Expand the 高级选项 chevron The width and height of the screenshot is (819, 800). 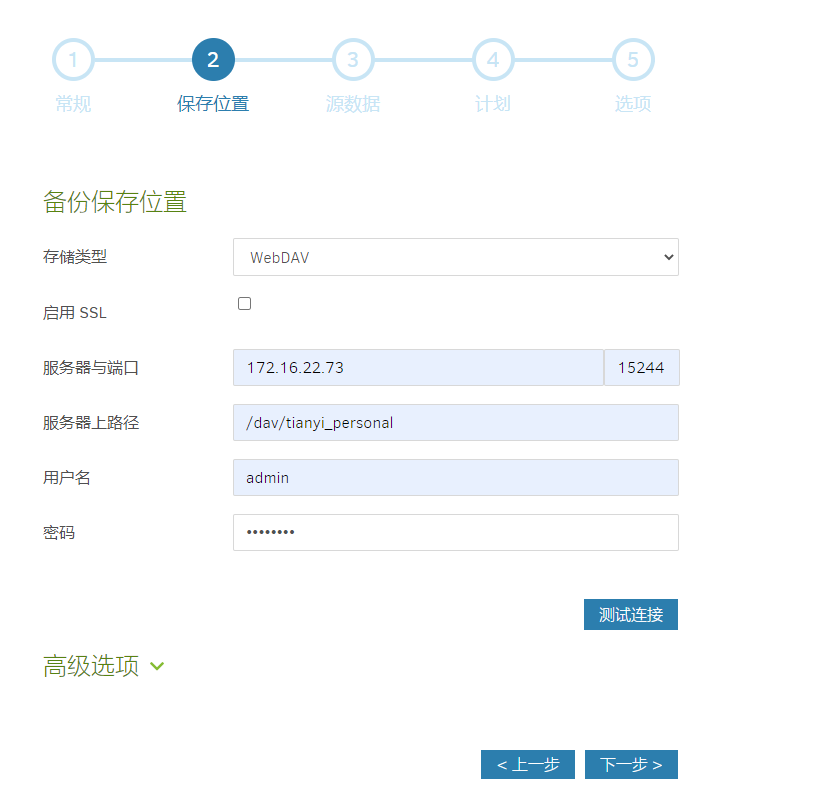157,667
